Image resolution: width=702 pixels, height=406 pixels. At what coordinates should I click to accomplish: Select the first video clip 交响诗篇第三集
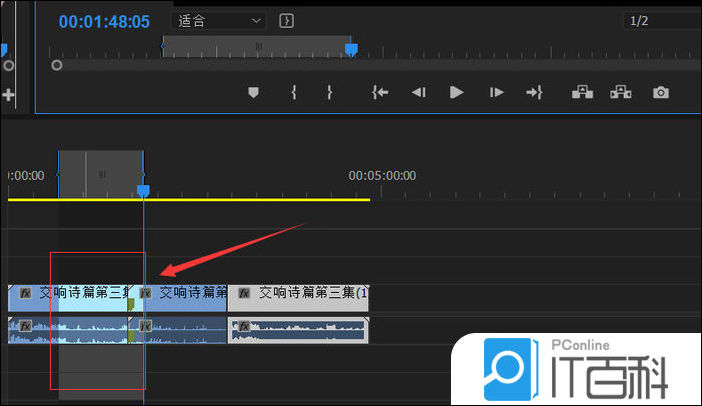(x=70, y=294)
